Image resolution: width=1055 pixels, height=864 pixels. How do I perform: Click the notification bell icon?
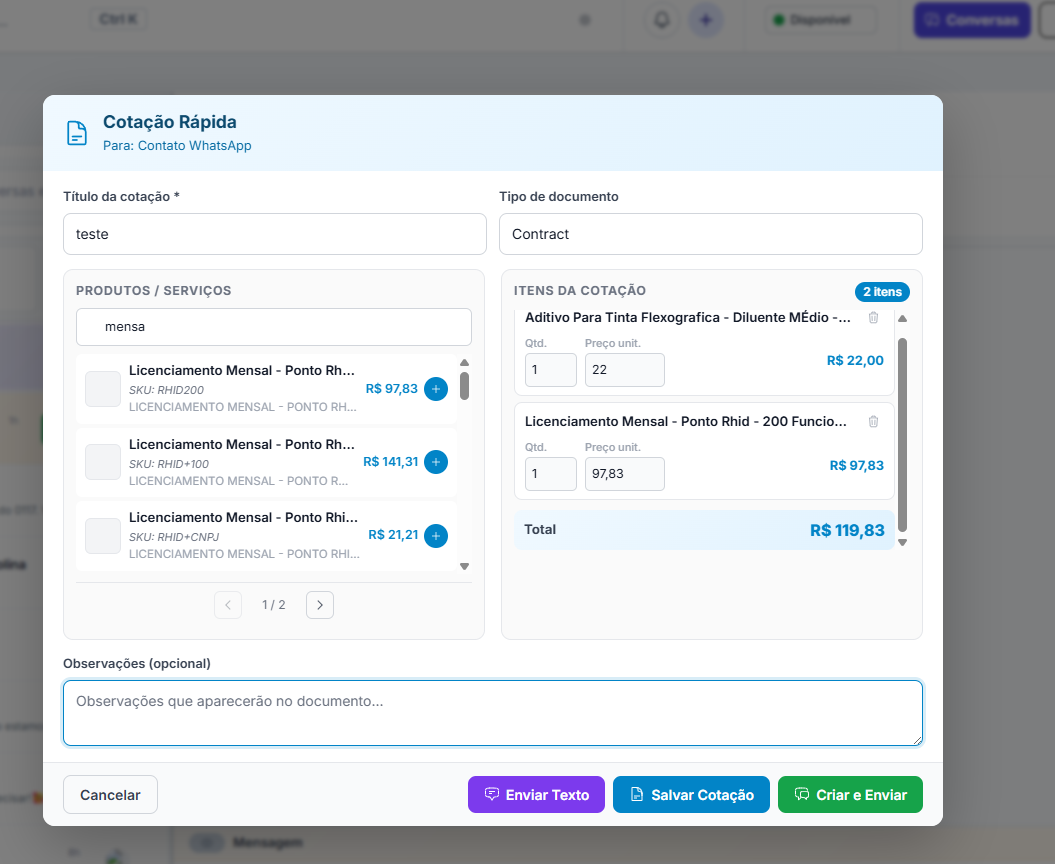(661, 20)
